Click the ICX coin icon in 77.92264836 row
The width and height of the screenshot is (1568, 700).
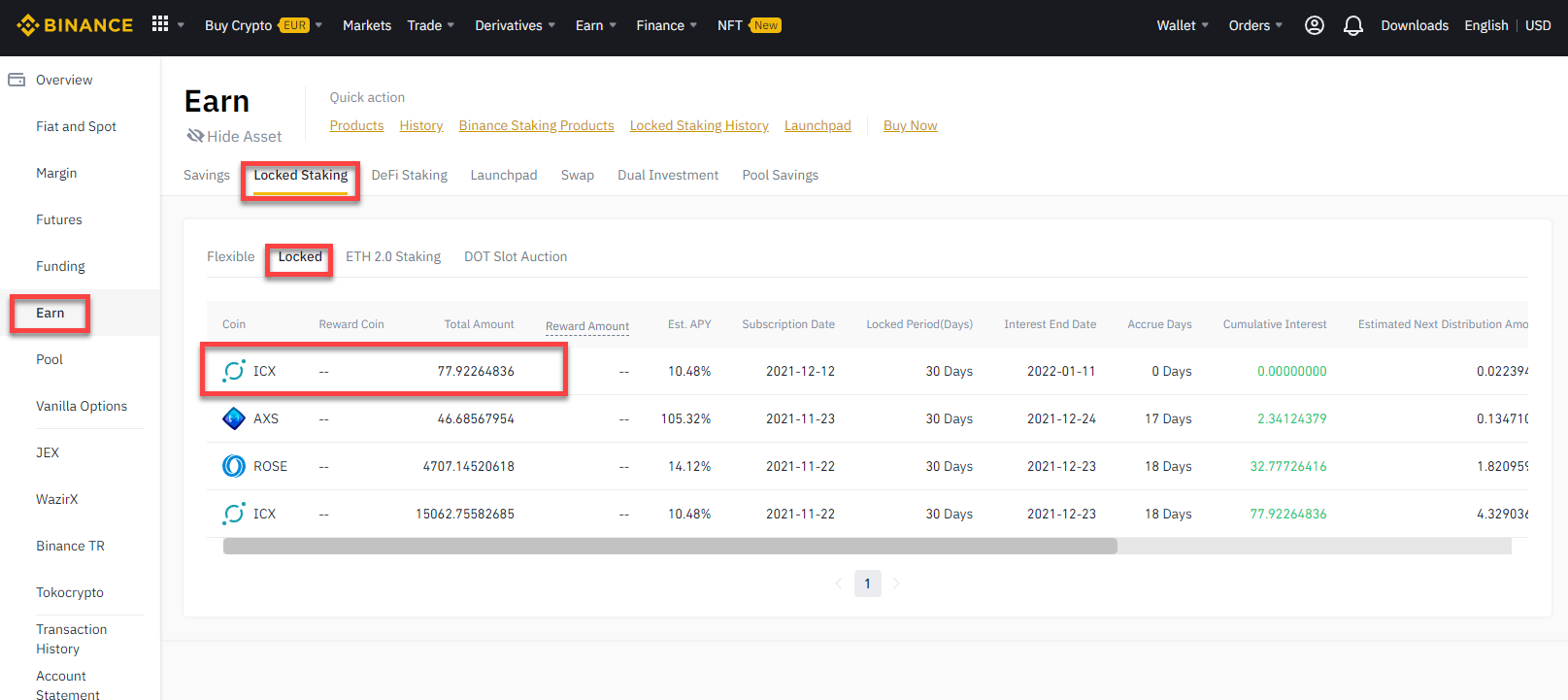tap(234, 371)
